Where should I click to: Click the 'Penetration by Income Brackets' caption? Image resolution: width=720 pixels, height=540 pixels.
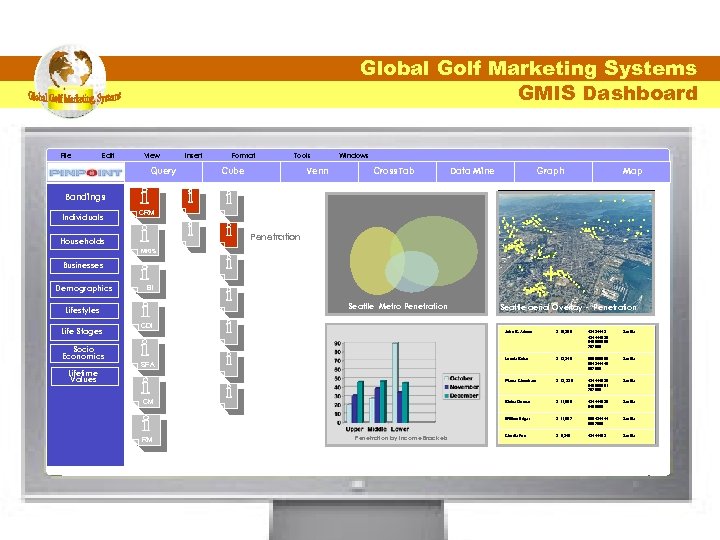400,438
